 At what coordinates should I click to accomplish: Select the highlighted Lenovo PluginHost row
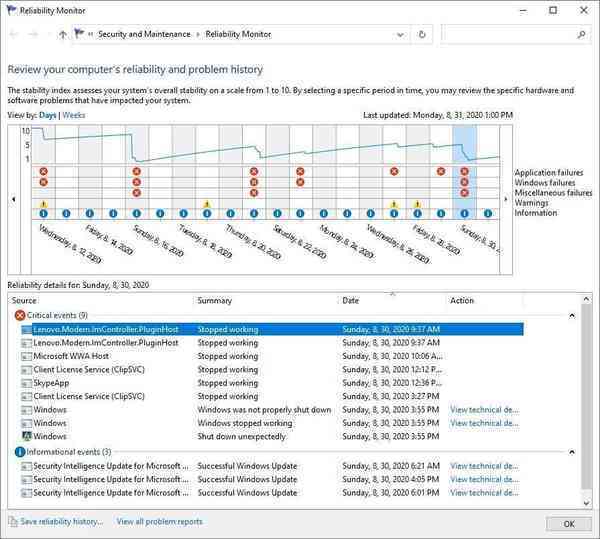pos(272,329)
